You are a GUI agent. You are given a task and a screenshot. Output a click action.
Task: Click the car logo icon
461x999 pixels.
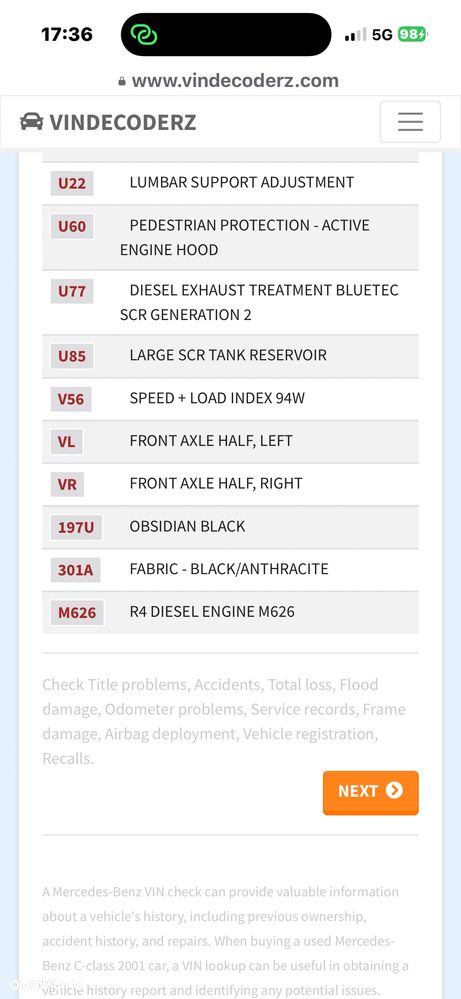(32, 122)
